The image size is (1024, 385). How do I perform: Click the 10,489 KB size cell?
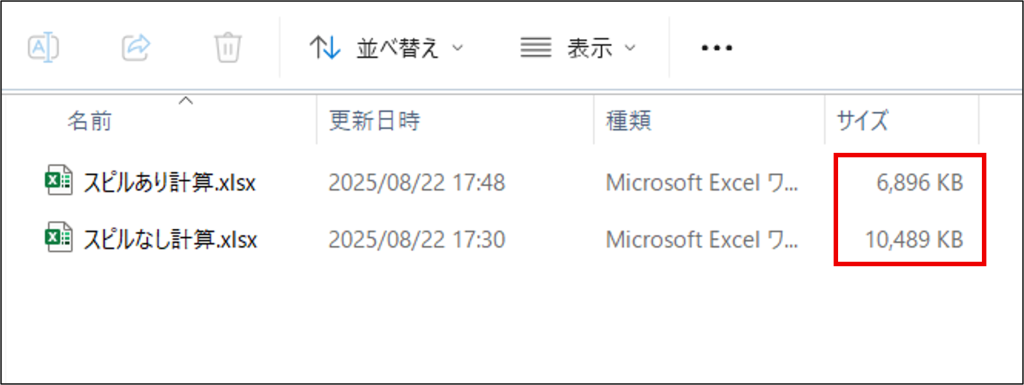[914, 240]
